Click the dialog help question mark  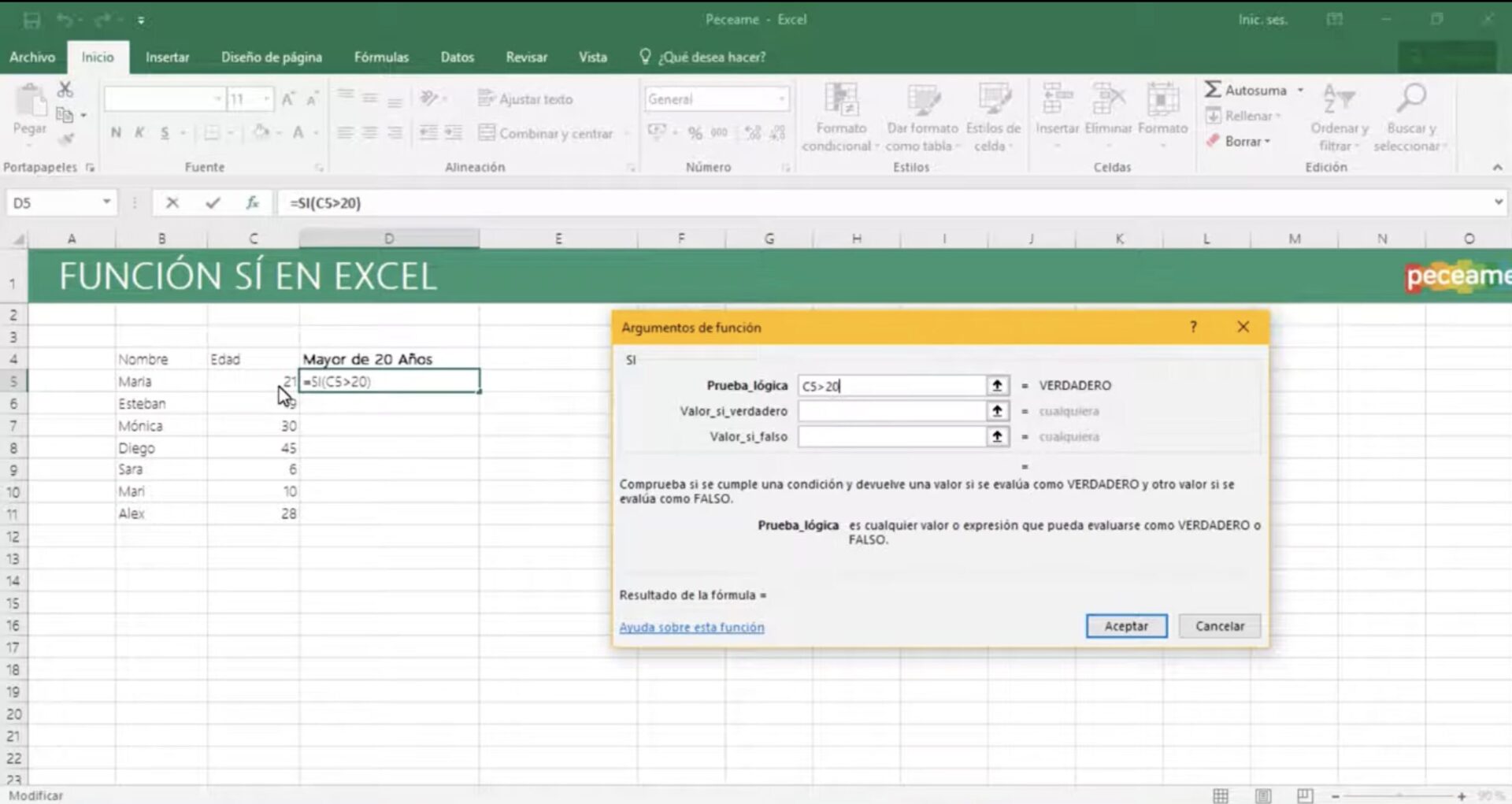pos(1193,327)
